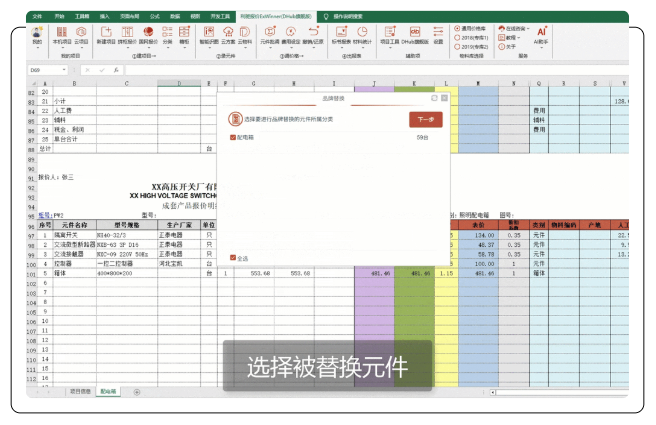Open the 标书报表 bid report icon

click(x=341, y=32)
